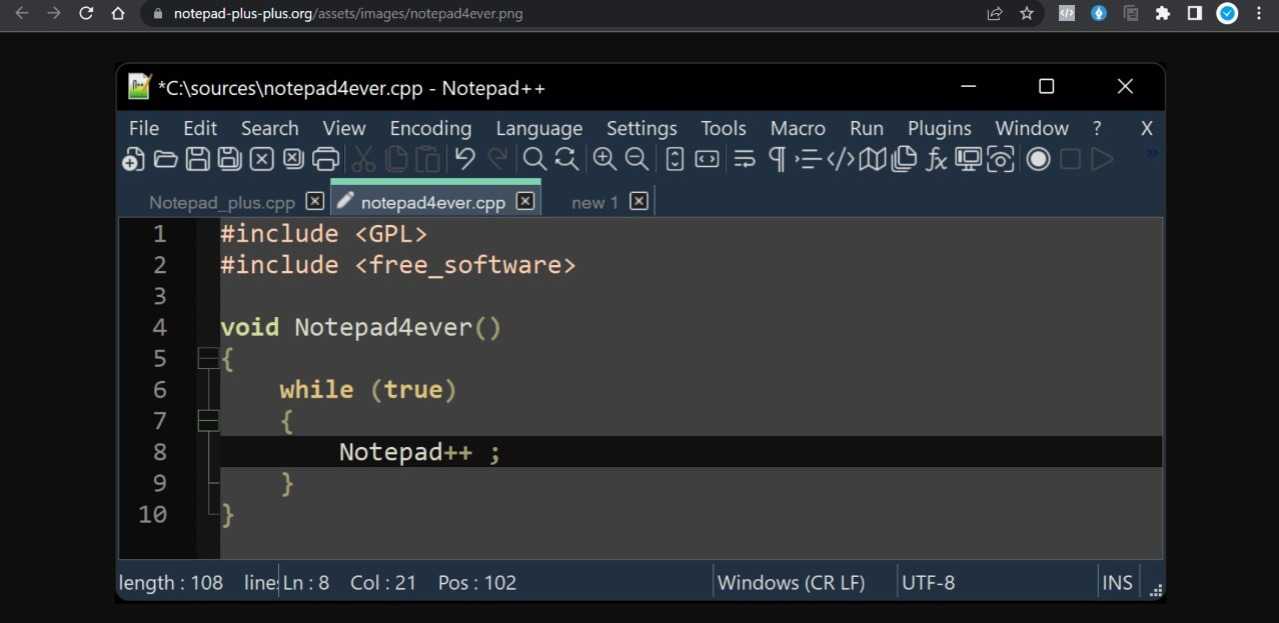
Task: Click the New file toolbar icon
Action: pos(133,159)
